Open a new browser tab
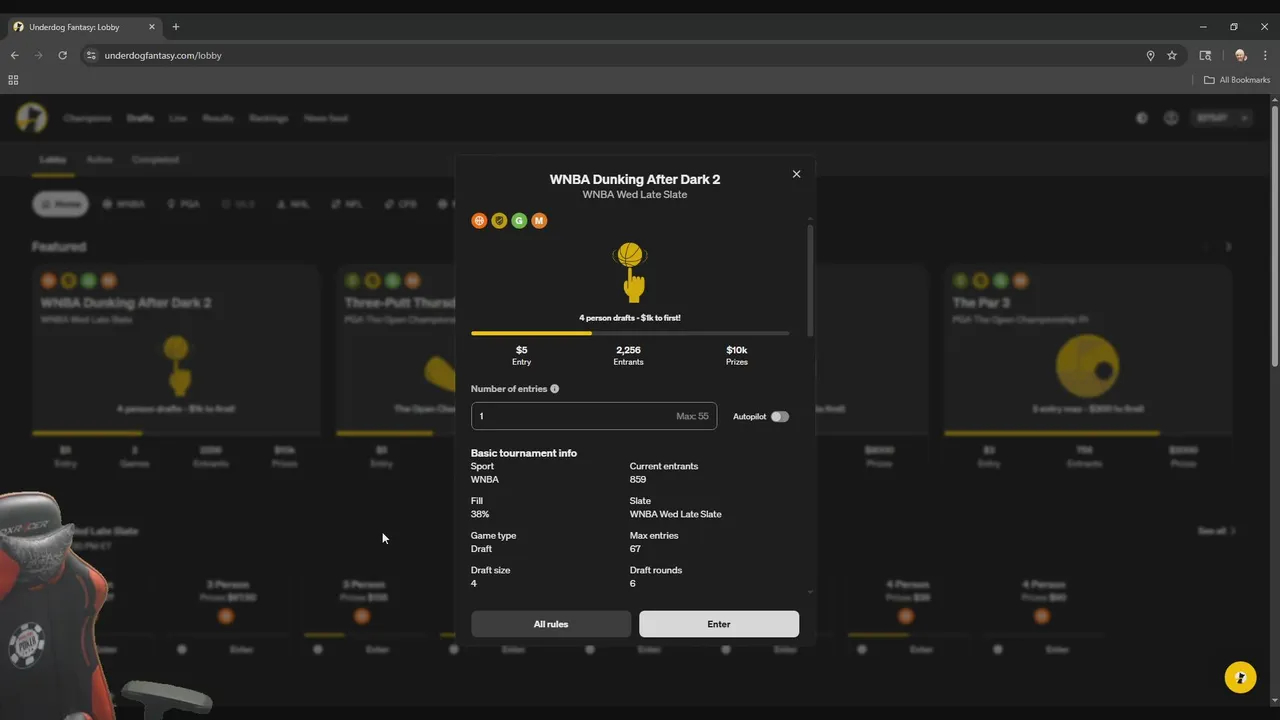1280x720 pixels. click(x=176, y=27)
